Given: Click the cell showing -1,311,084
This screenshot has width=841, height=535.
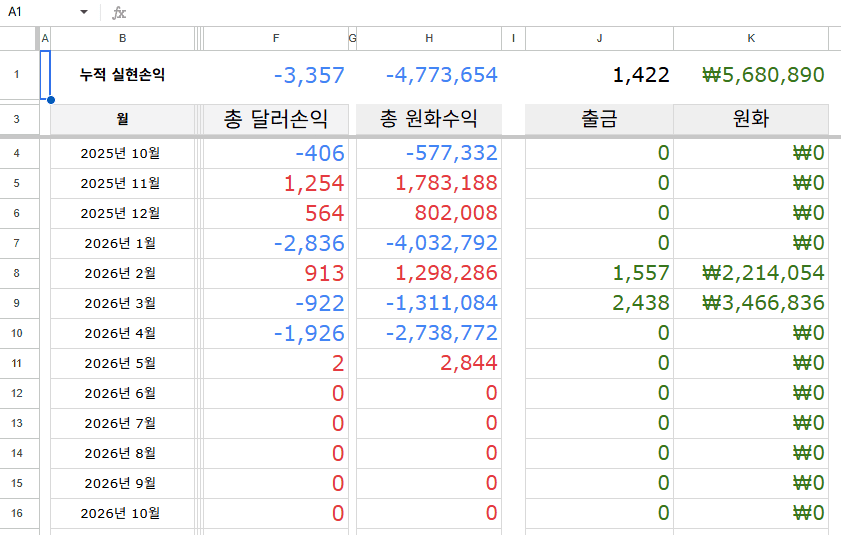Looking at the screenshot, I should pos(429,304).
